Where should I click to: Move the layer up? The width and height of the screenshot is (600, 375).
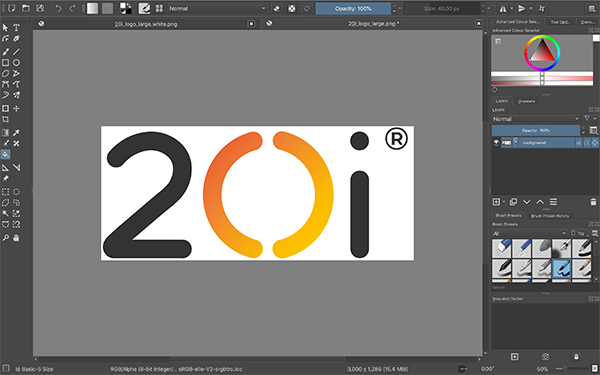coord(540,202)
